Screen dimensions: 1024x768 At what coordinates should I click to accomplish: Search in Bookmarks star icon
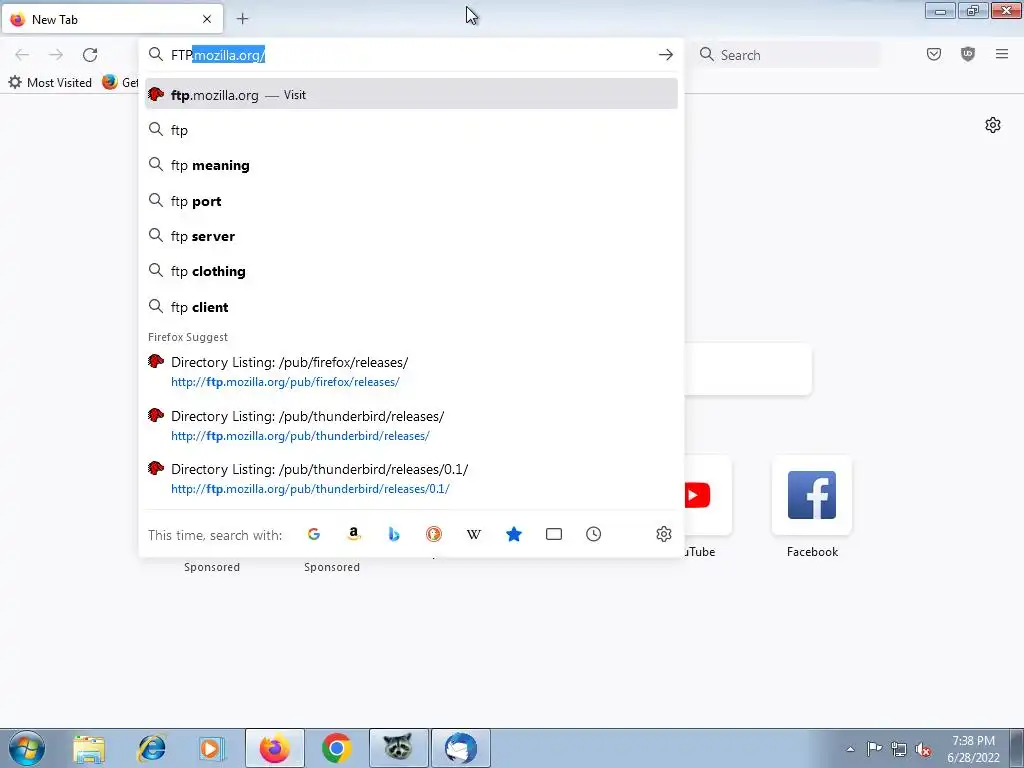pos(514,534)
